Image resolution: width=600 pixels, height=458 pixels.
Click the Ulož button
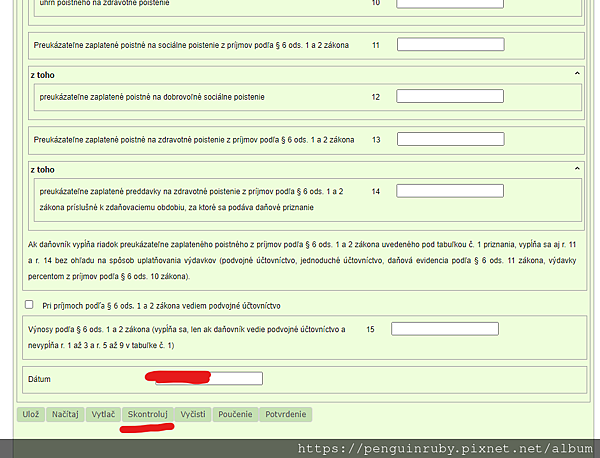[31, 414]
